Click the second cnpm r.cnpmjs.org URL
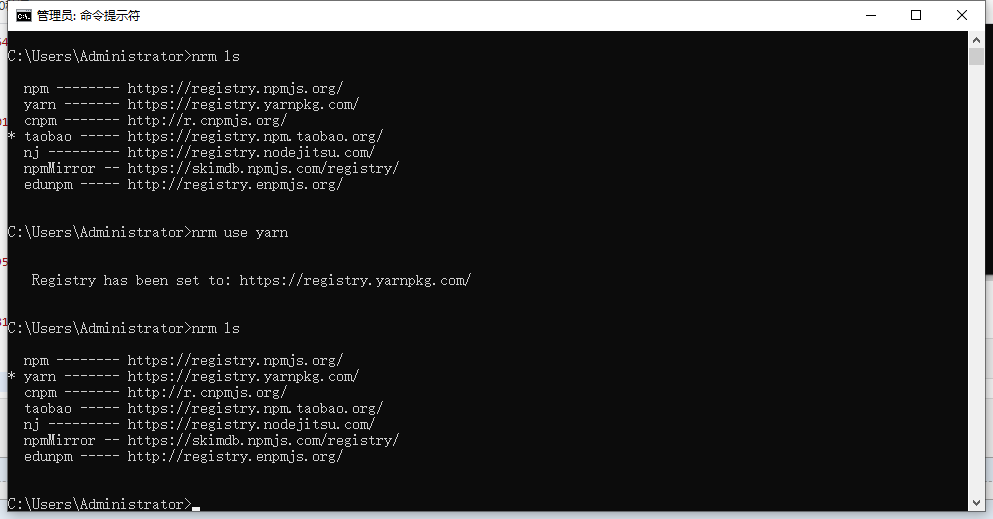Screen dimensions: 993x519 (x=207, y=392)
